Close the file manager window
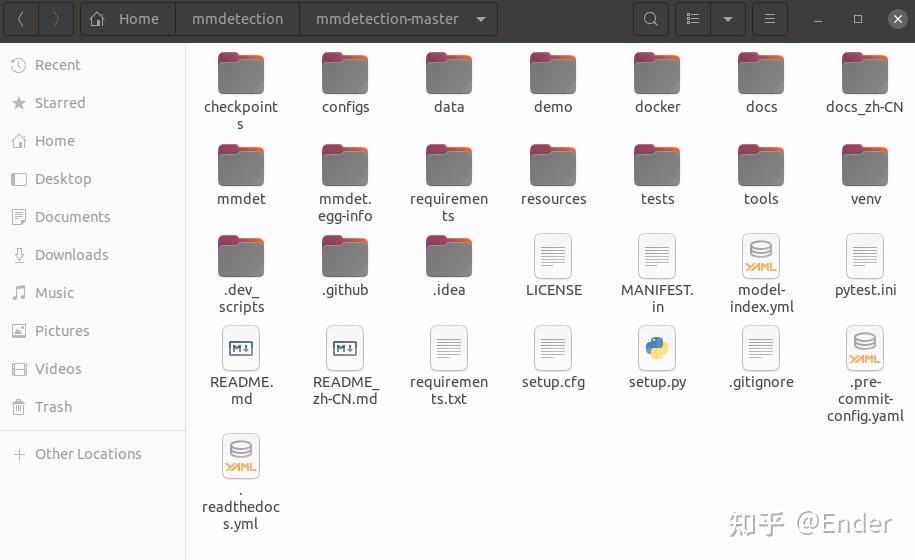 (897, 19)
